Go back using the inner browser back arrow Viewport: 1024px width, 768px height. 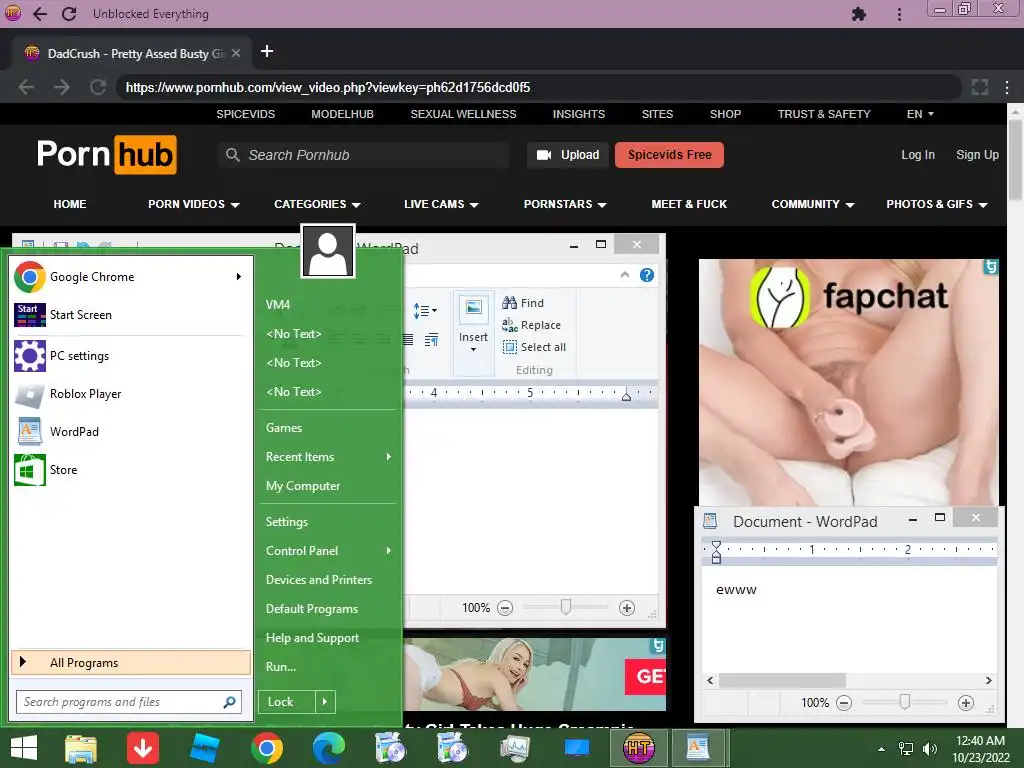point(26,87)
